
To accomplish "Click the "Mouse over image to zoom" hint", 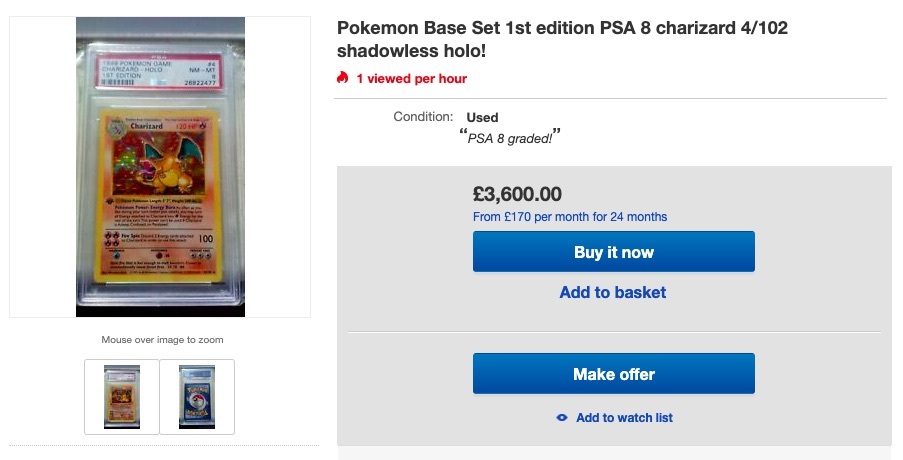I will pos(162,340).
